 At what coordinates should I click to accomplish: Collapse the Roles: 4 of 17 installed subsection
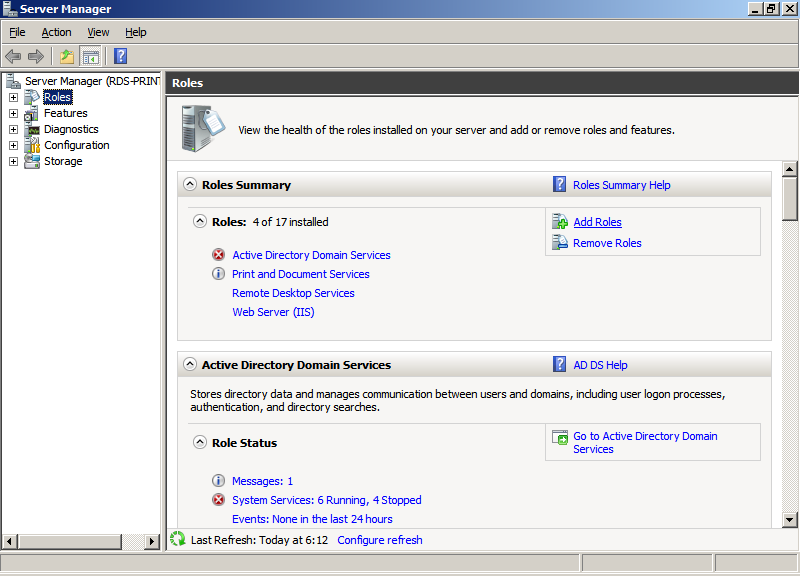click(200, 221)
